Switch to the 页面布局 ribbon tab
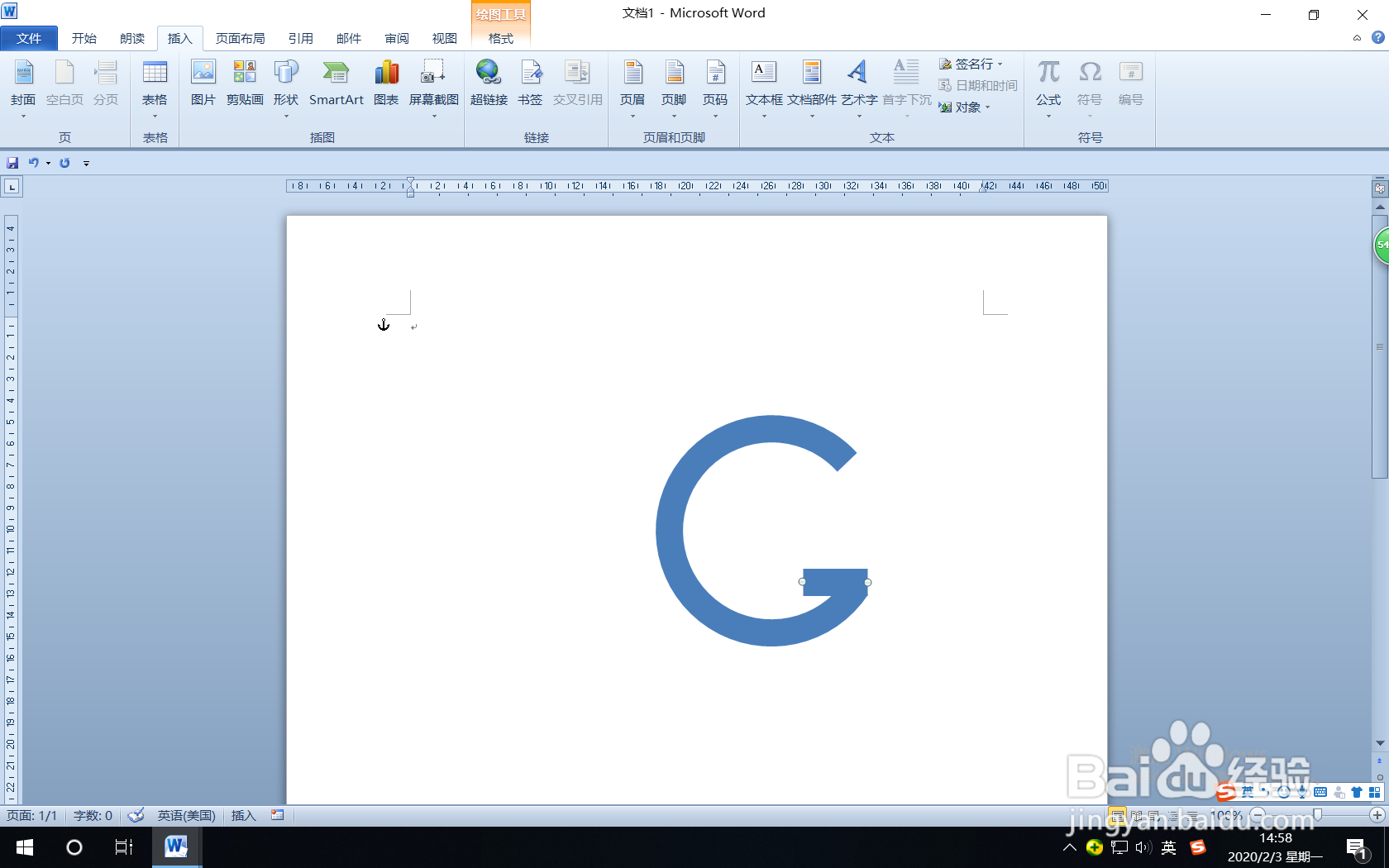Screen dimensions: 1389x868 click(238, 38)
